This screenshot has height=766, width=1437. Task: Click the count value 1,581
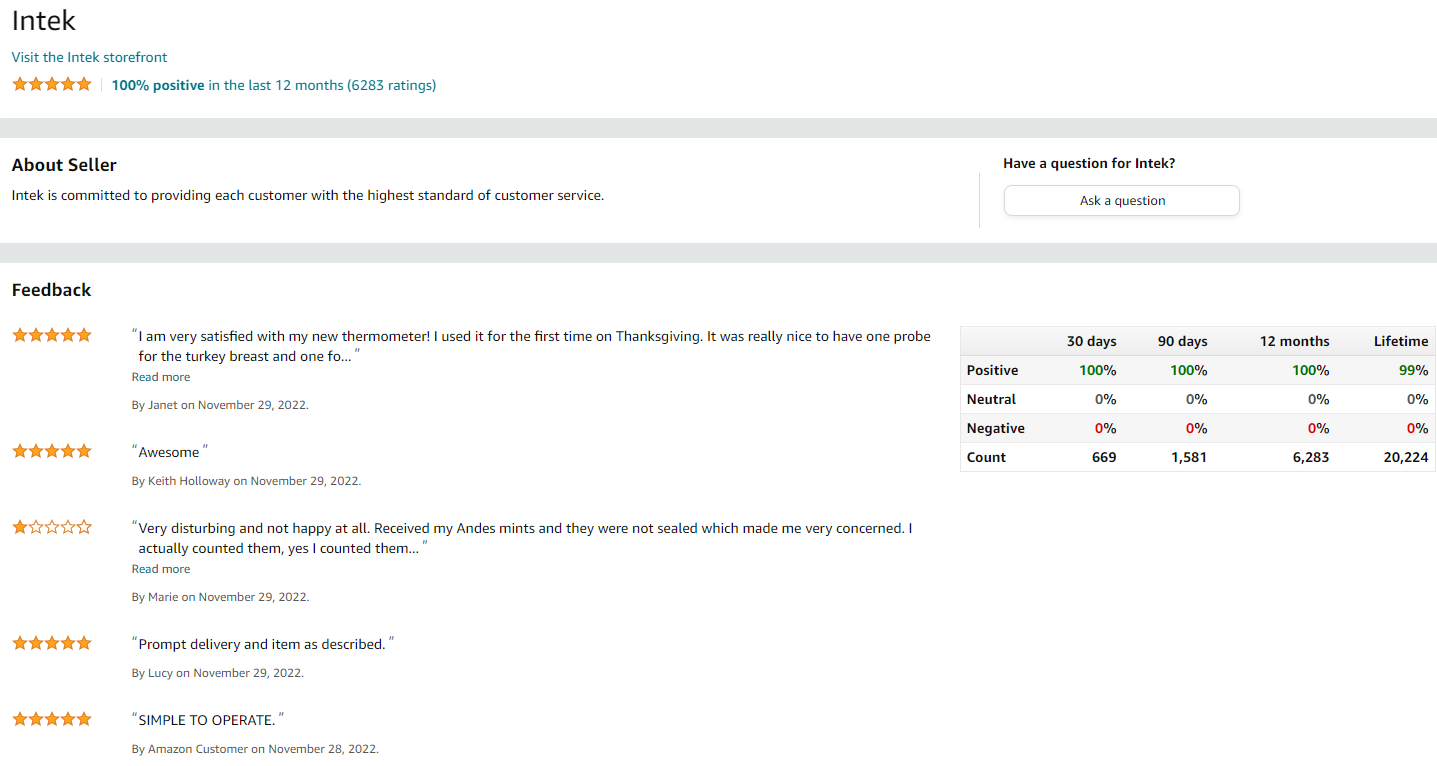coord(1189,457)
